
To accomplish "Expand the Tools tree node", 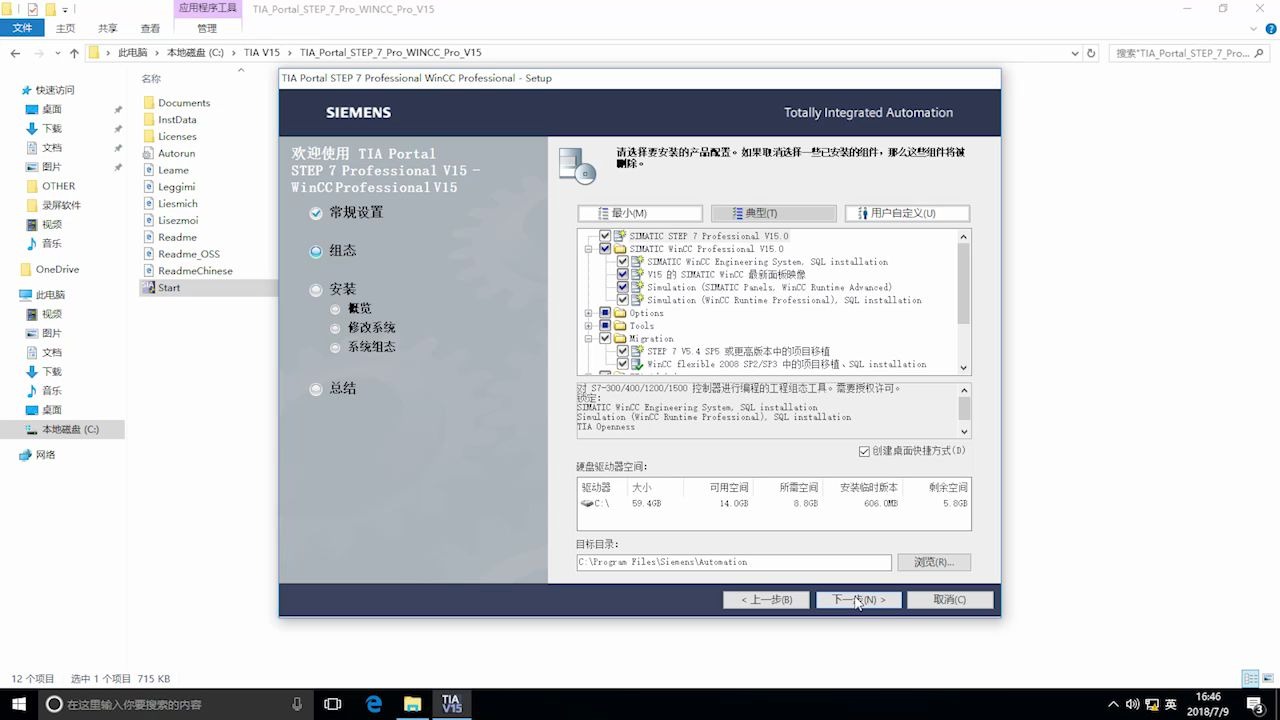I will (x=588, y=324).
